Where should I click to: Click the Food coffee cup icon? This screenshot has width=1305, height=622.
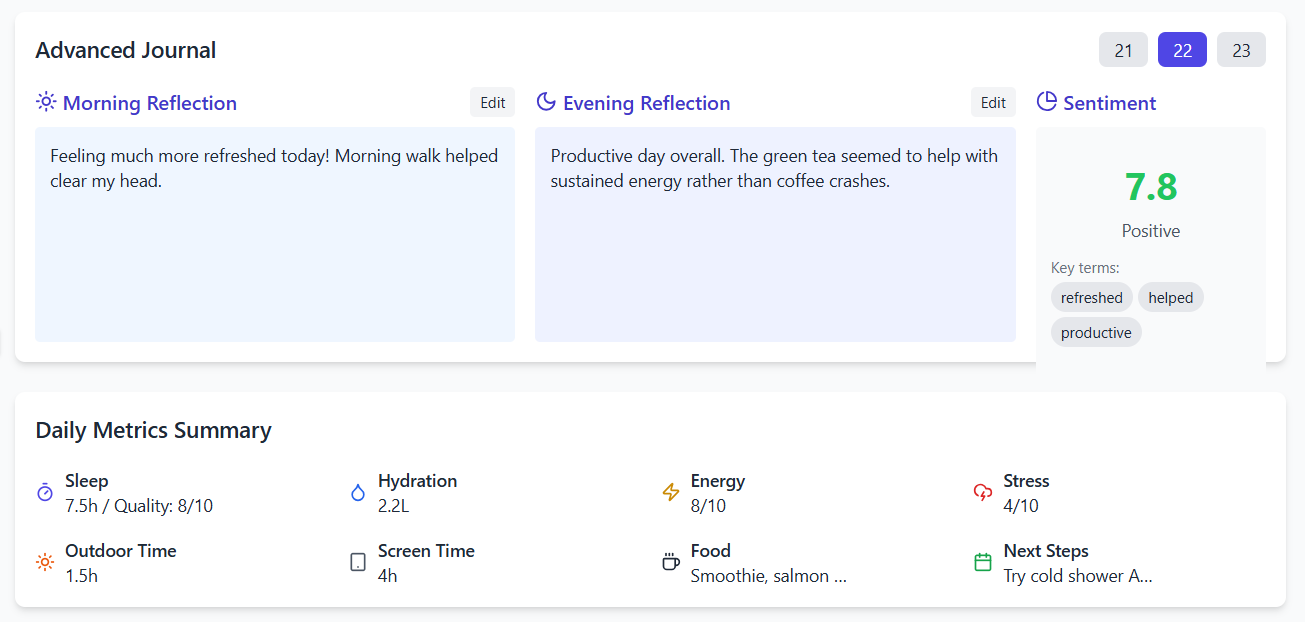coord(671,562)
